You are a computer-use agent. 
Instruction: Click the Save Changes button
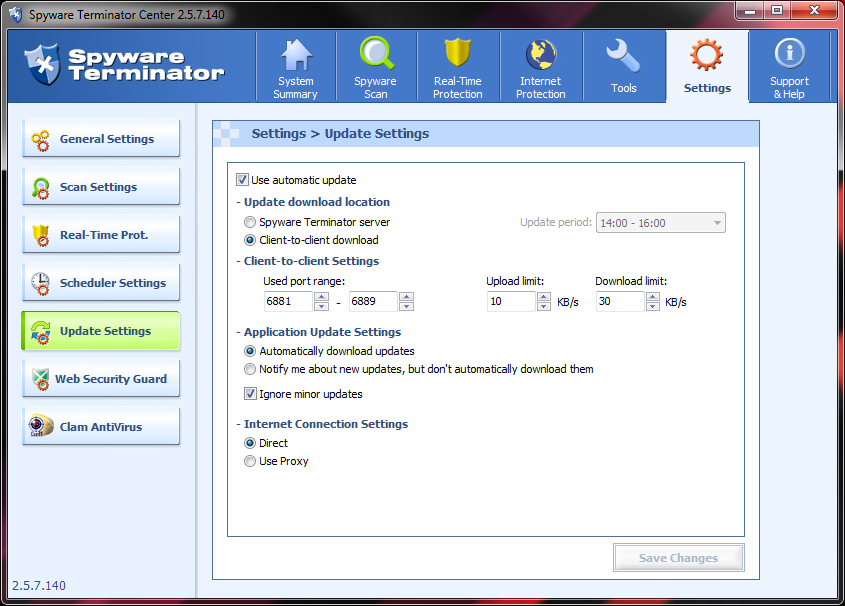tap(678, 558)
